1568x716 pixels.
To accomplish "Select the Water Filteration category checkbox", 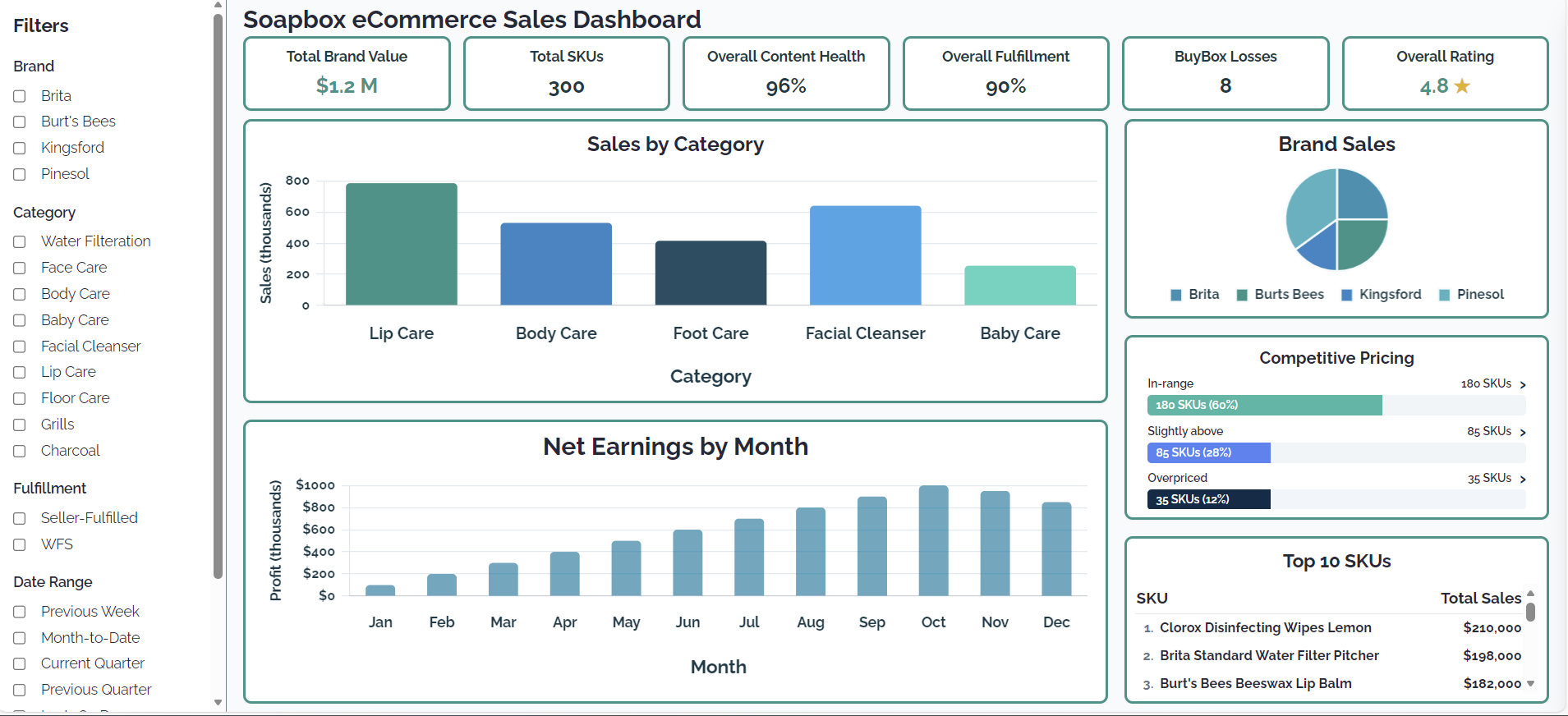I will tap(20, 241).
